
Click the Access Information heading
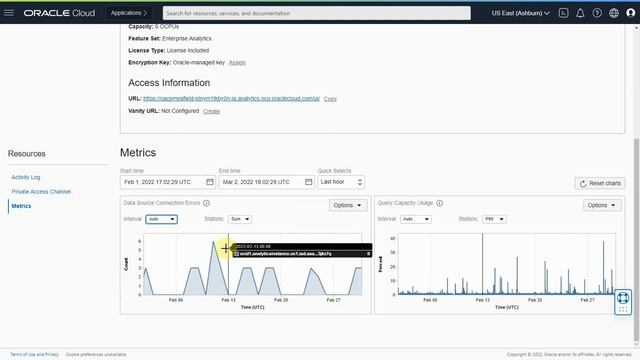(x=169, y=83)
